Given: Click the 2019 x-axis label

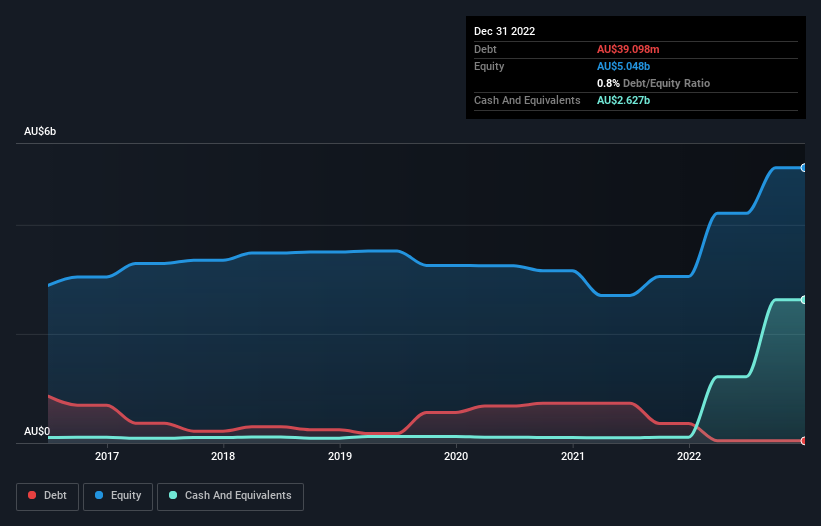Looking at the screenshot, I should point(340,456).
